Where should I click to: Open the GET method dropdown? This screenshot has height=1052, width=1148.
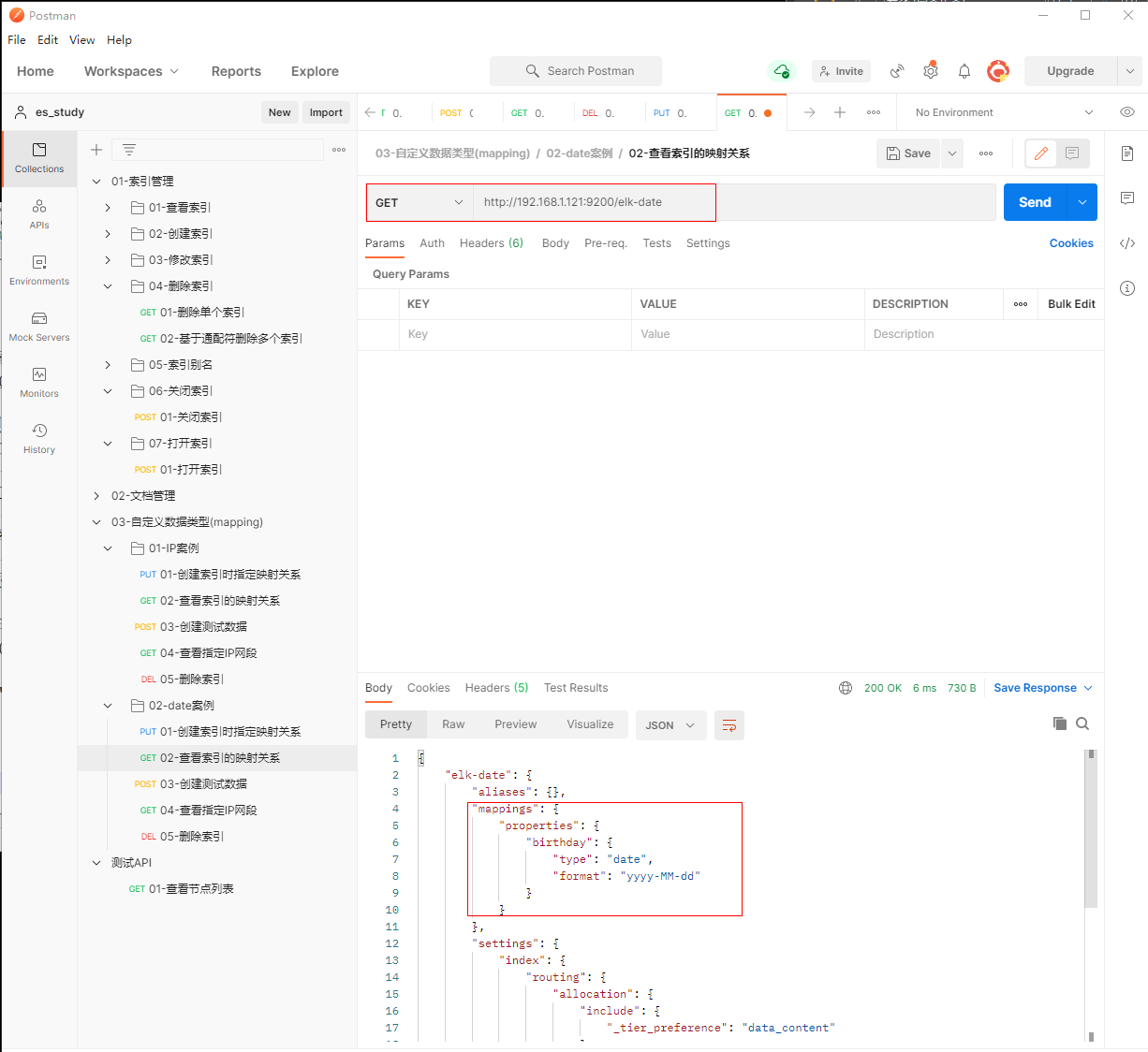point(419,202)
